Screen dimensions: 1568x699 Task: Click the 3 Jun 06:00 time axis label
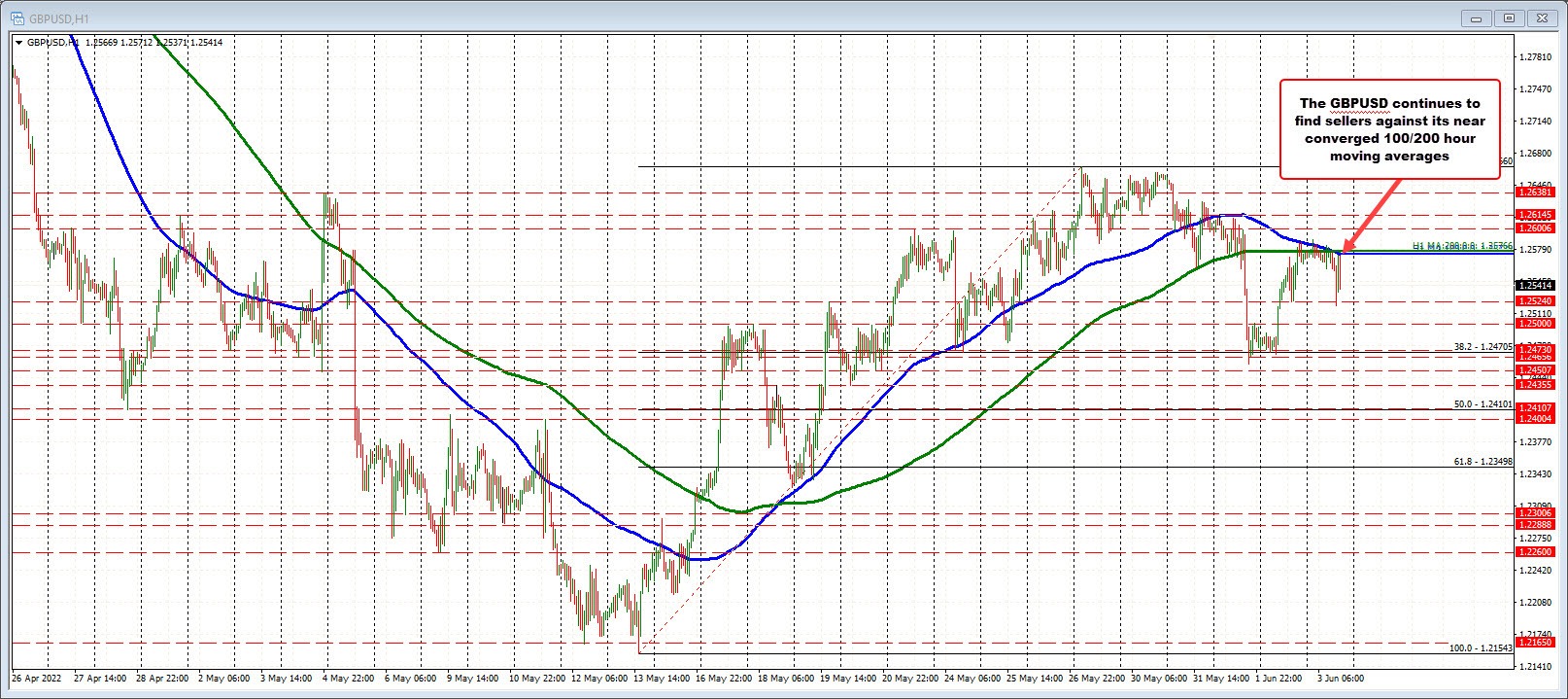(x=1342, y=679)
